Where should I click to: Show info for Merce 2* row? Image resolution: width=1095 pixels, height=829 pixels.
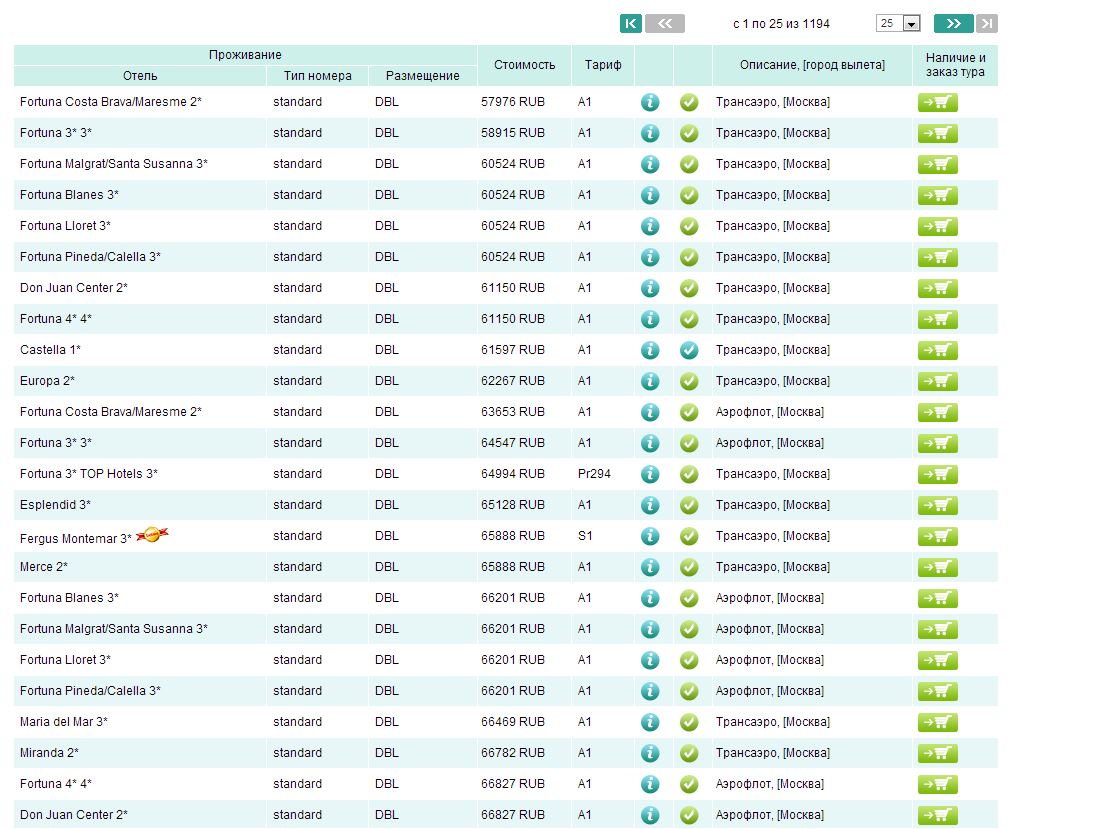click(x=650, y=567)
